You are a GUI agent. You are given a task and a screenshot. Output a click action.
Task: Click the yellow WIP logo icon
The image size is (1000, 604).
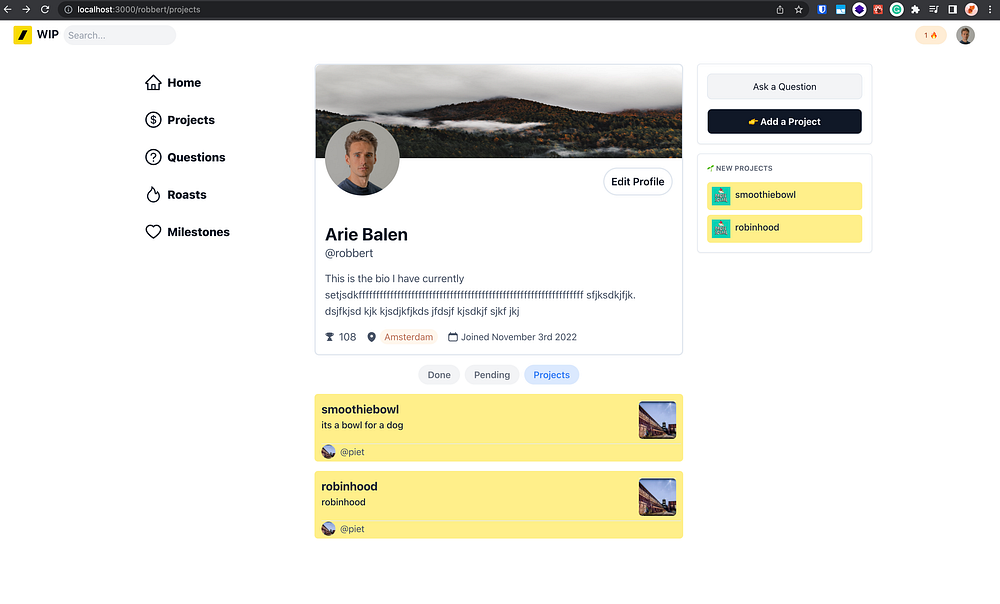click(22, 35)
